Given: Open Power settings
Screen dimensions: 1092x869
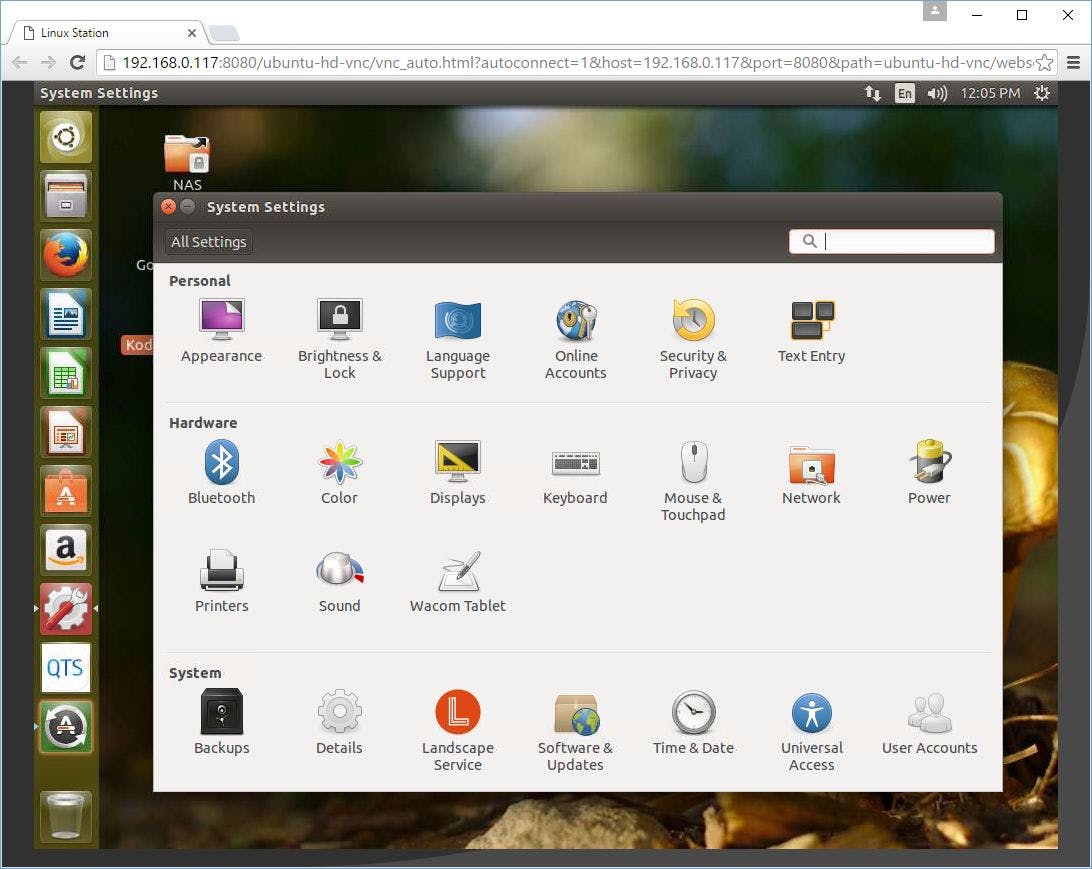Looking at the screenshot, I should click(929, 473).
